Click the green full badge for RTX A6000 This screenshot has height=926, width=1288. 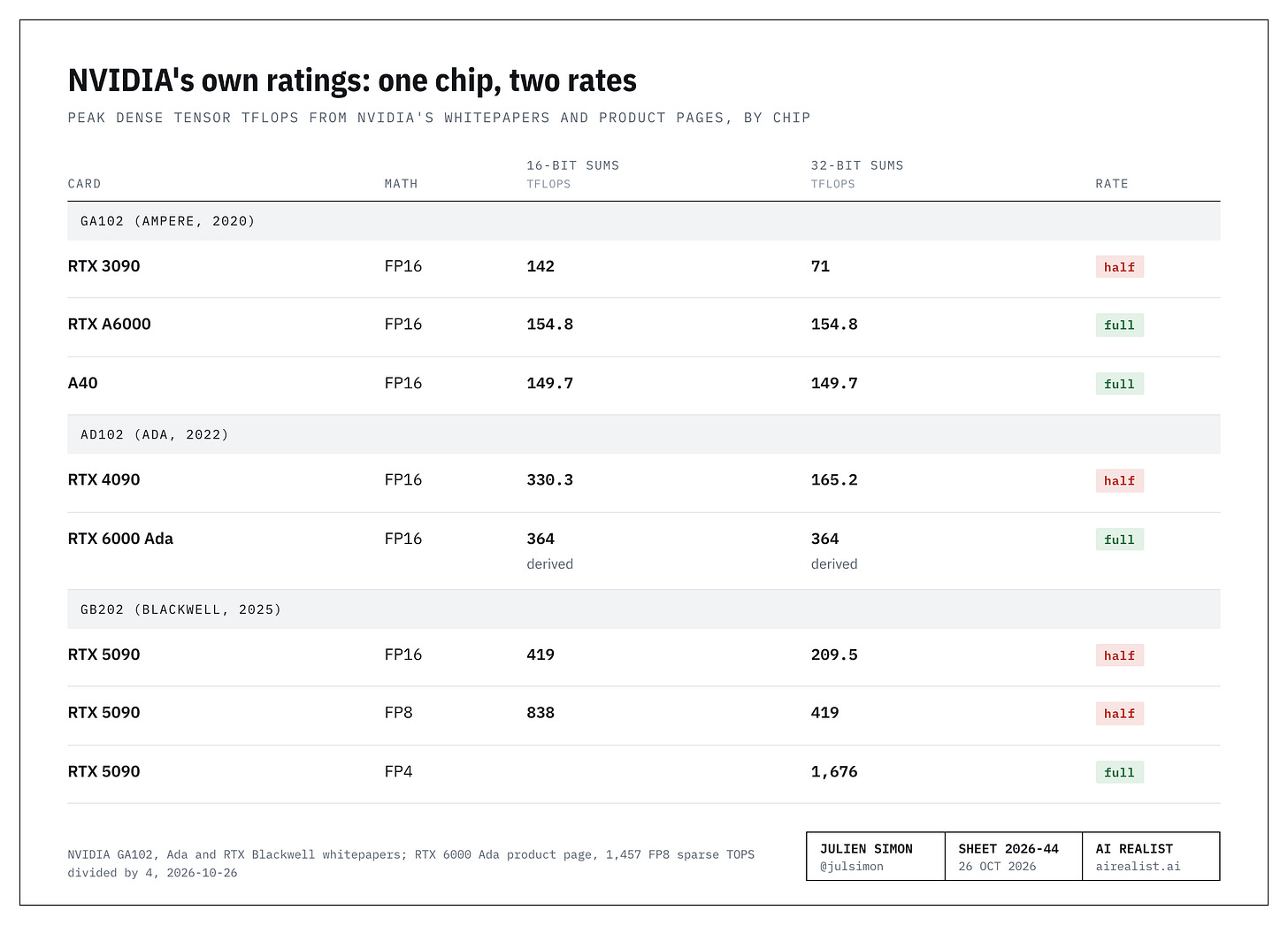coord(1119,325)
